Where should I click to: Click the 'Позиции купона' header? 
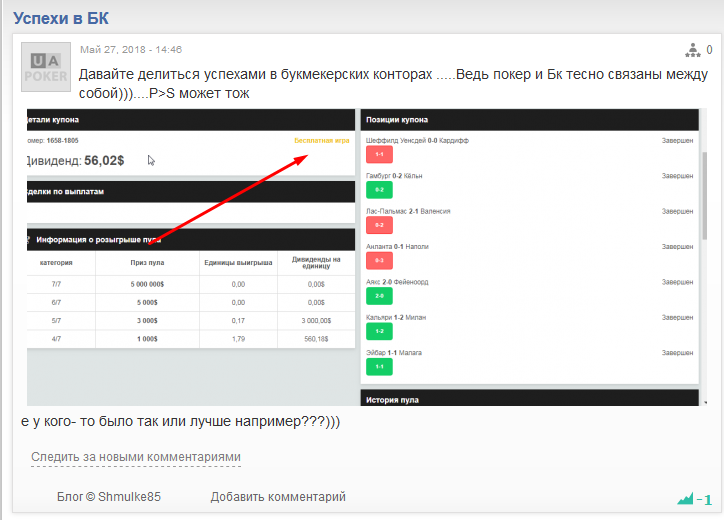pyautogui.click(x=530, y=120)
